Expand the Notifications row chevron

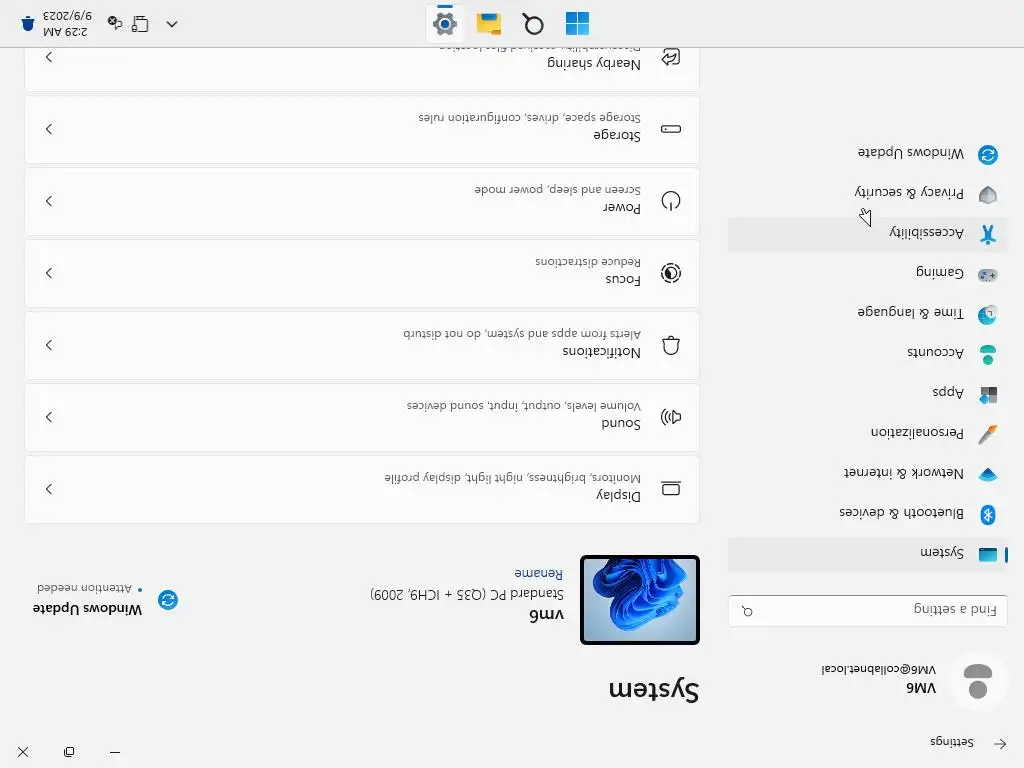point(49,345)
